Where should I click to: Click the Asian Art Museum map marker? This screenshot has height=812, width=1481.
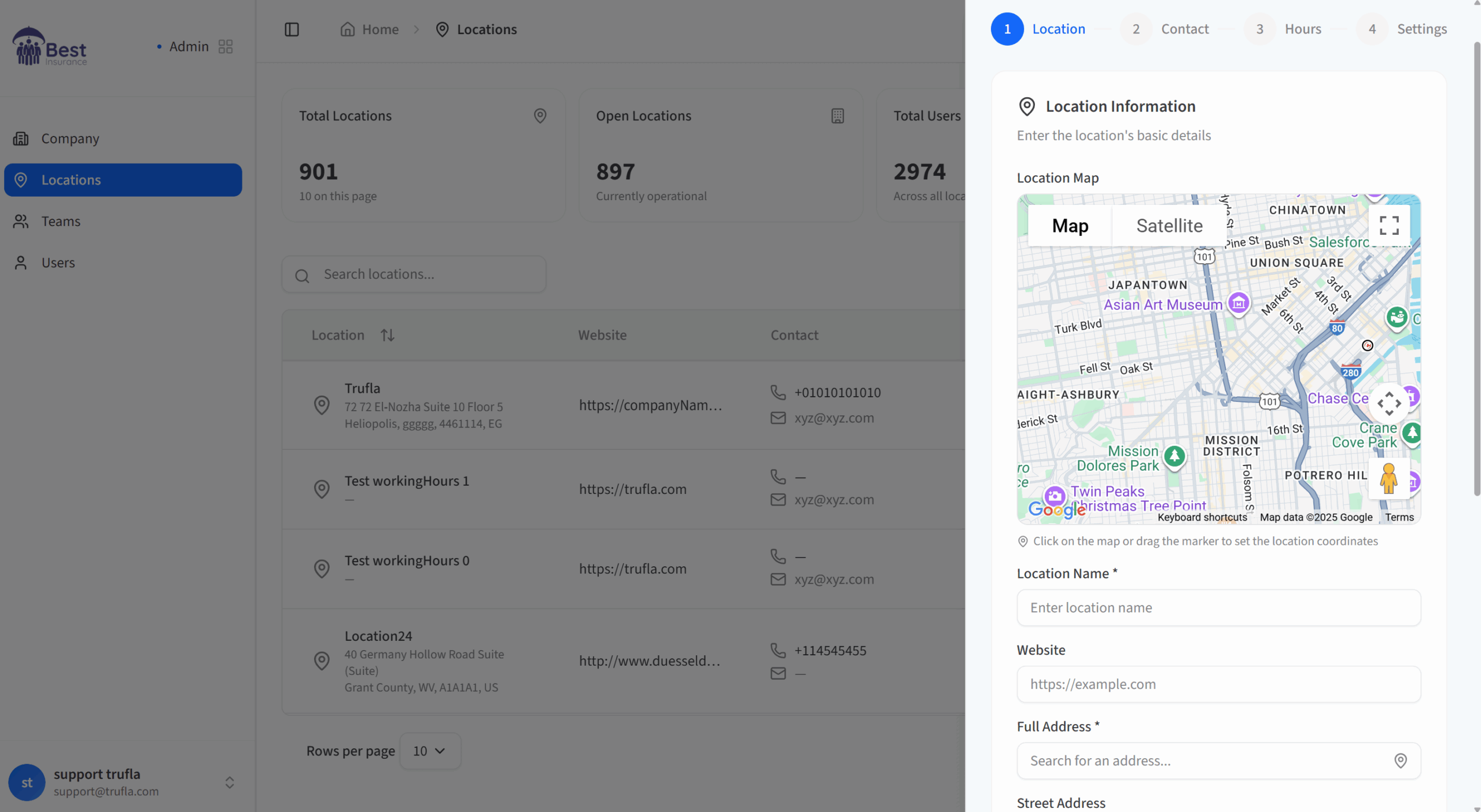click(x=1239, y=302)
